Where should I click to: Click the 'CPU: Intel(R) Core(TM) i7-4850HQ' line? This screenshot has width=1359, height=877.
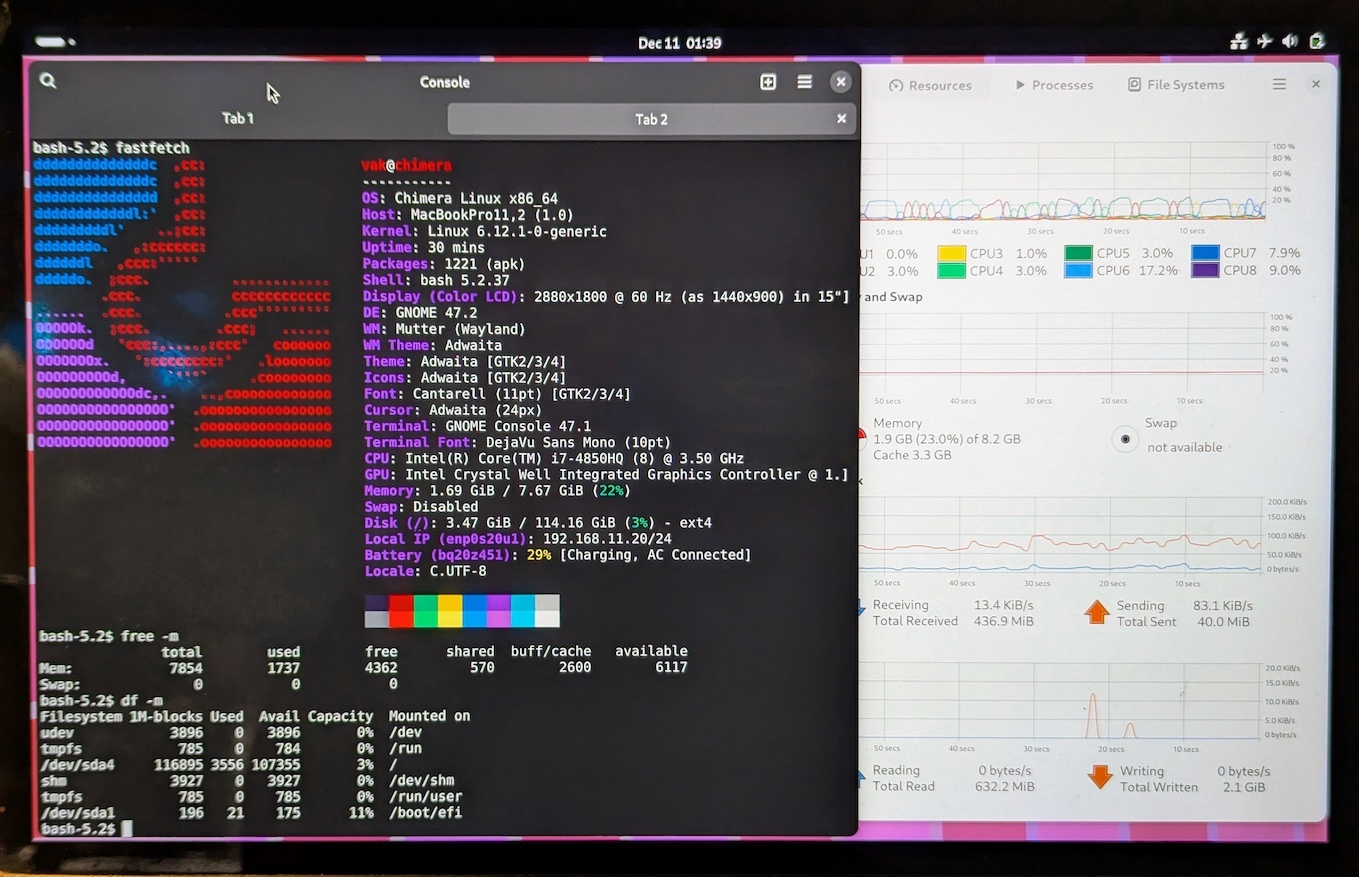553,458
